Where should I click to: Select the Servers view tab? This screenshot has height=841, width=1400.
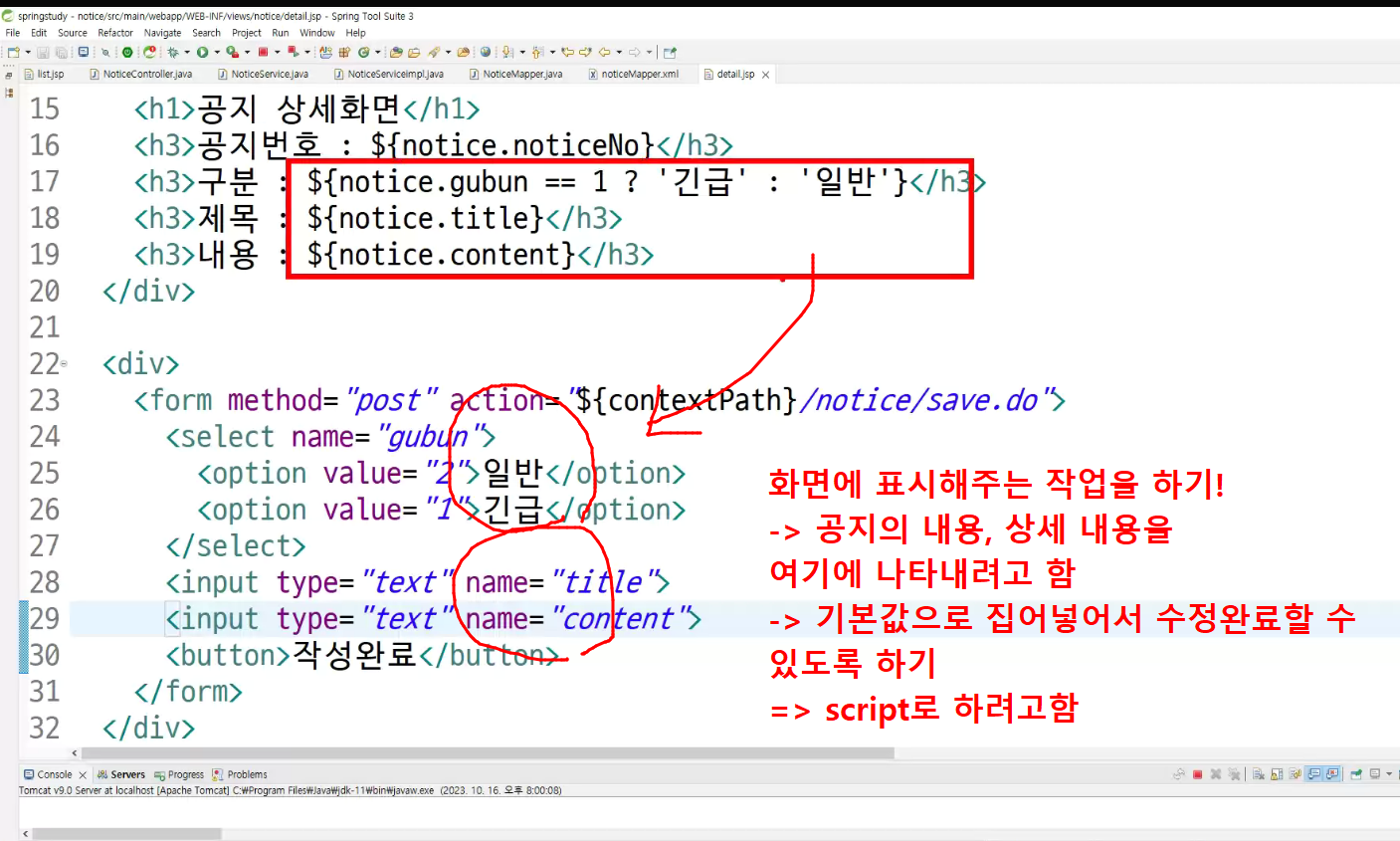121,774
